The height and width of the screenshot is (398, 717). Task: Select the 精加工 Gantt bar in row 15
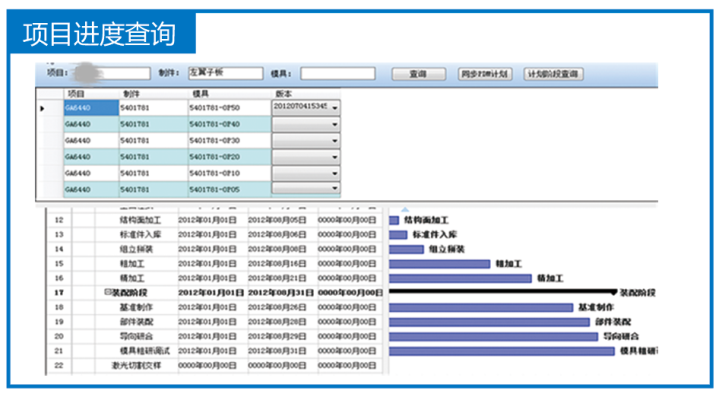tap(439, 264)
